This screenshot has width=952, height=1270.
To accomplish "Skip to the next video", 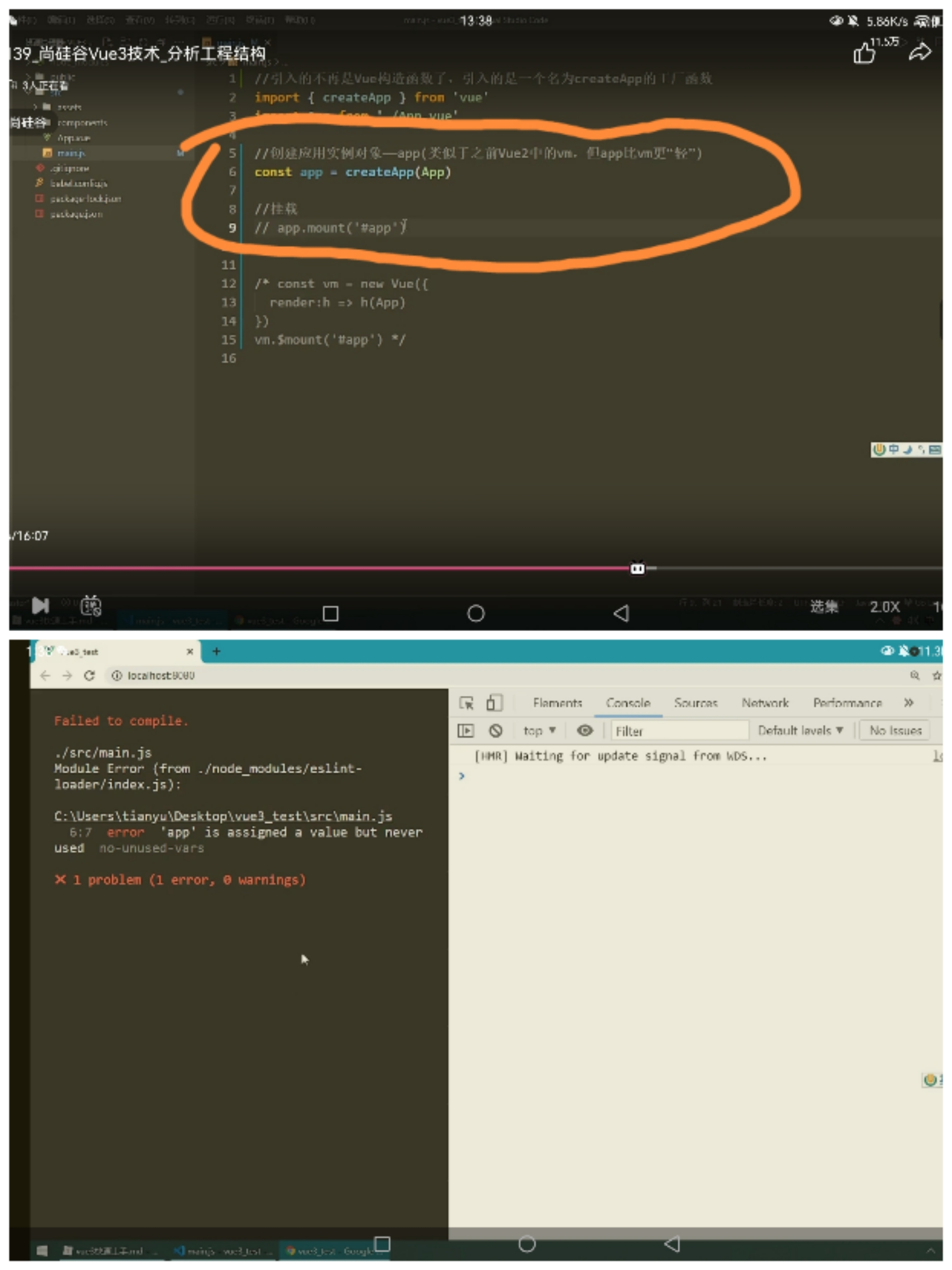I will tap(40, 605).
